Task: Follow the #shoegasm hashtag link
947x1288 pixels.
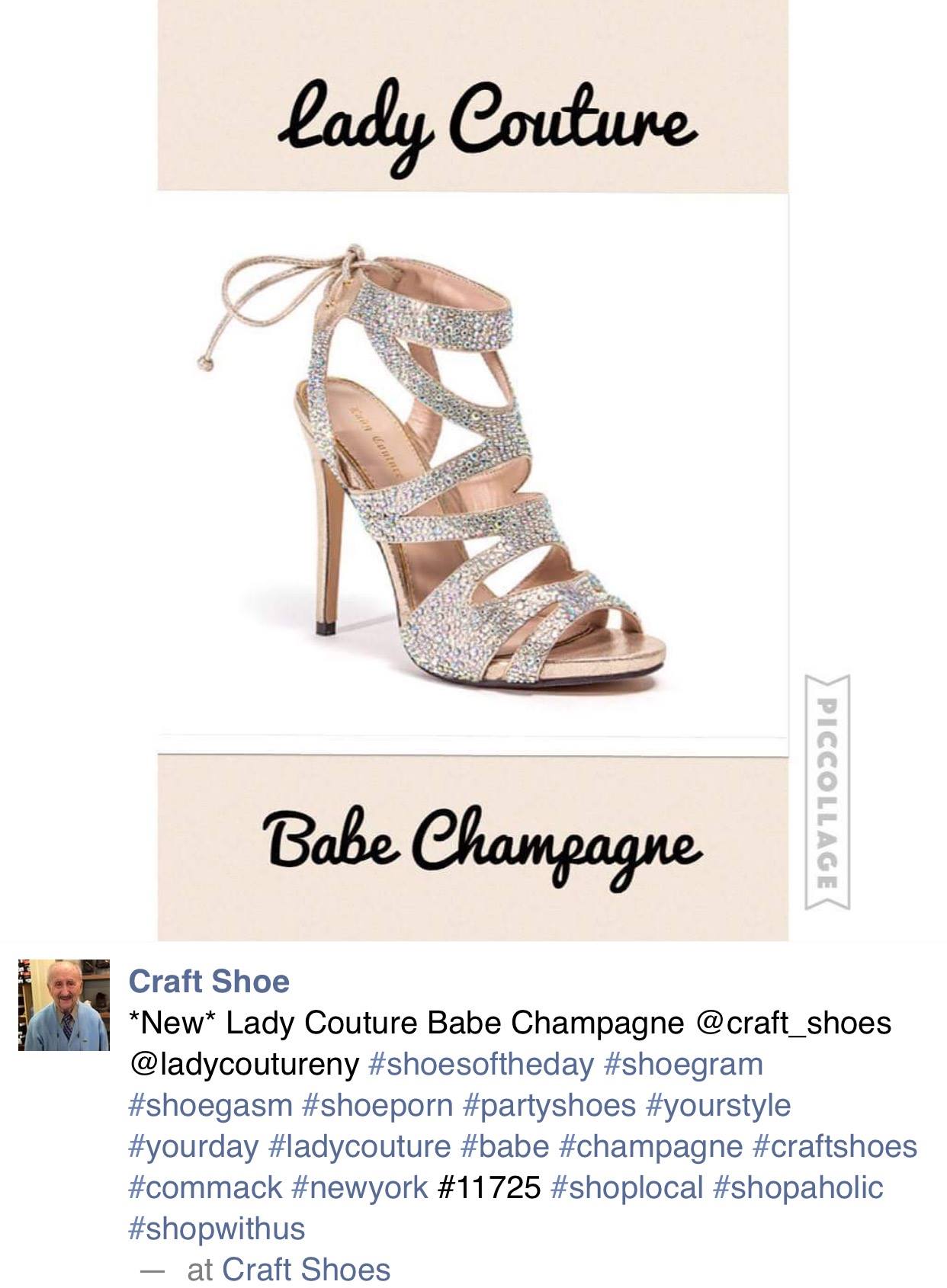Action: [x=210, y=1105]
